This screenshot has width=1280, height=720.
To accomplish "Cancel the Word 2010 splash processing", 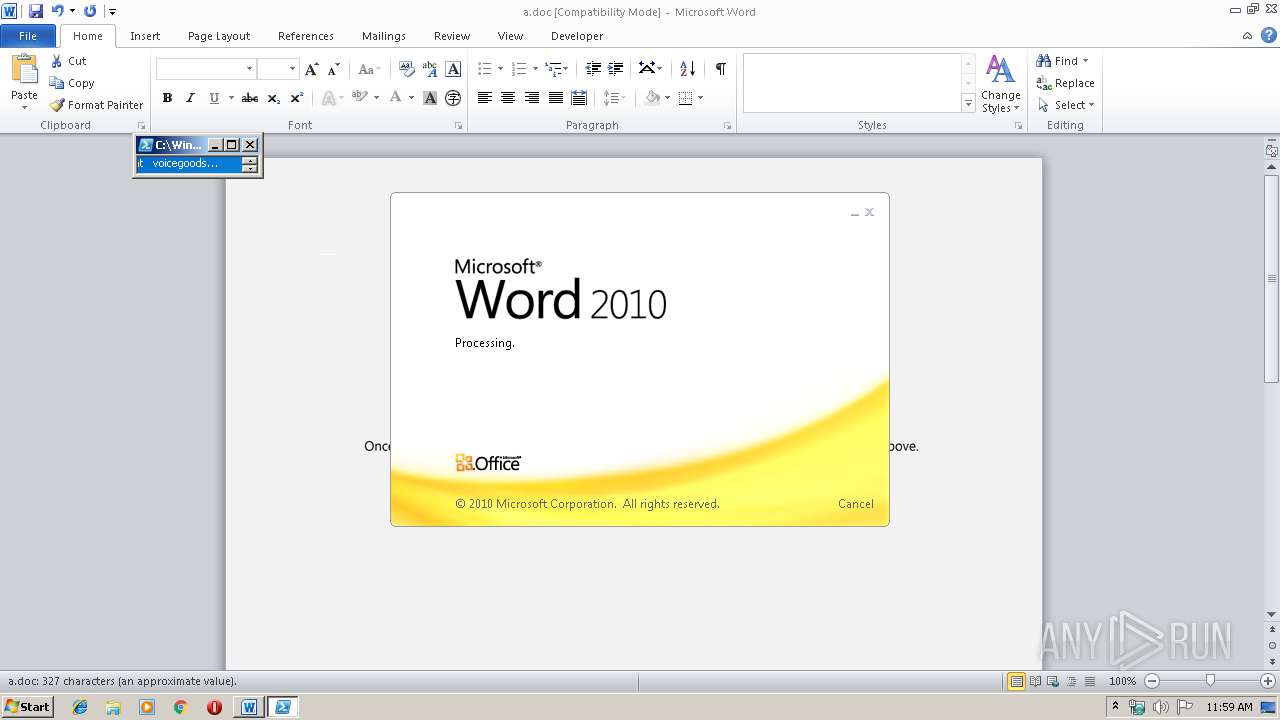I will [x=856, y=504].
